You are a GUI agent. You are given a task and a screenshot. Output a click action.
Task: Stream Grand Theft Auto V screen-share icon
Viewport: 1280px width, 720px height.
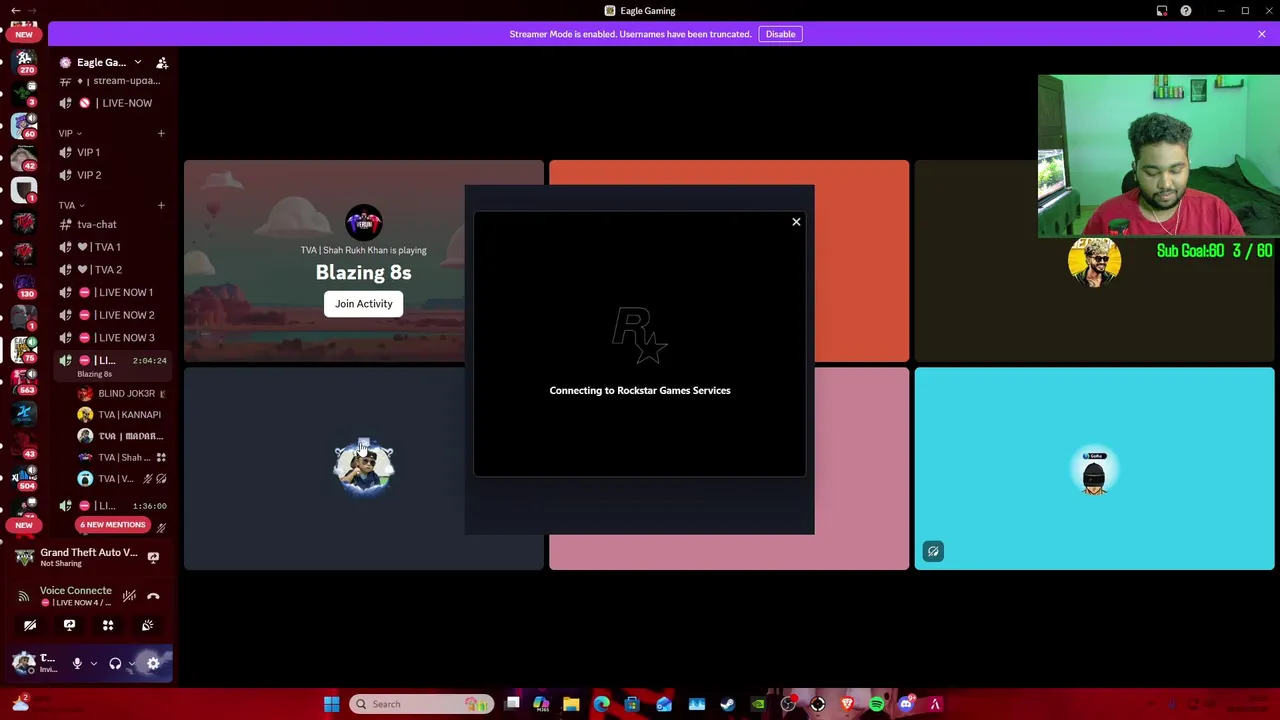coord(153,557)
